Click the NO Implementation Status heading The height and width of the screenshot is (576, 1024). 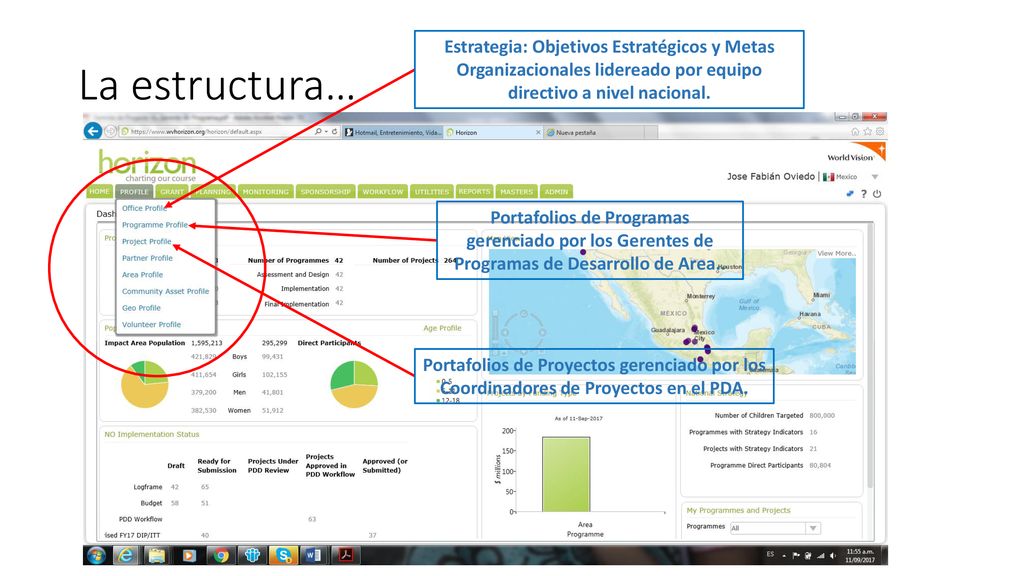[x=152, y=434]
